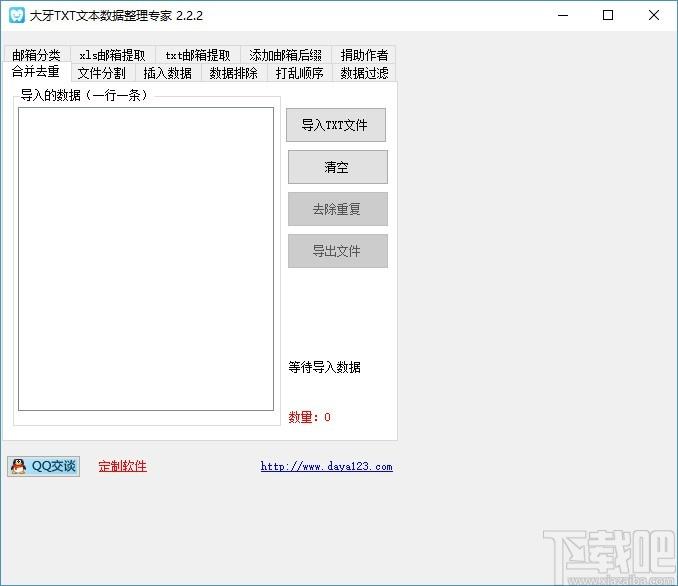This screenshot has width=678, height=586.
Task: Go to the 数据排除 tab
Action: point(233,73)
